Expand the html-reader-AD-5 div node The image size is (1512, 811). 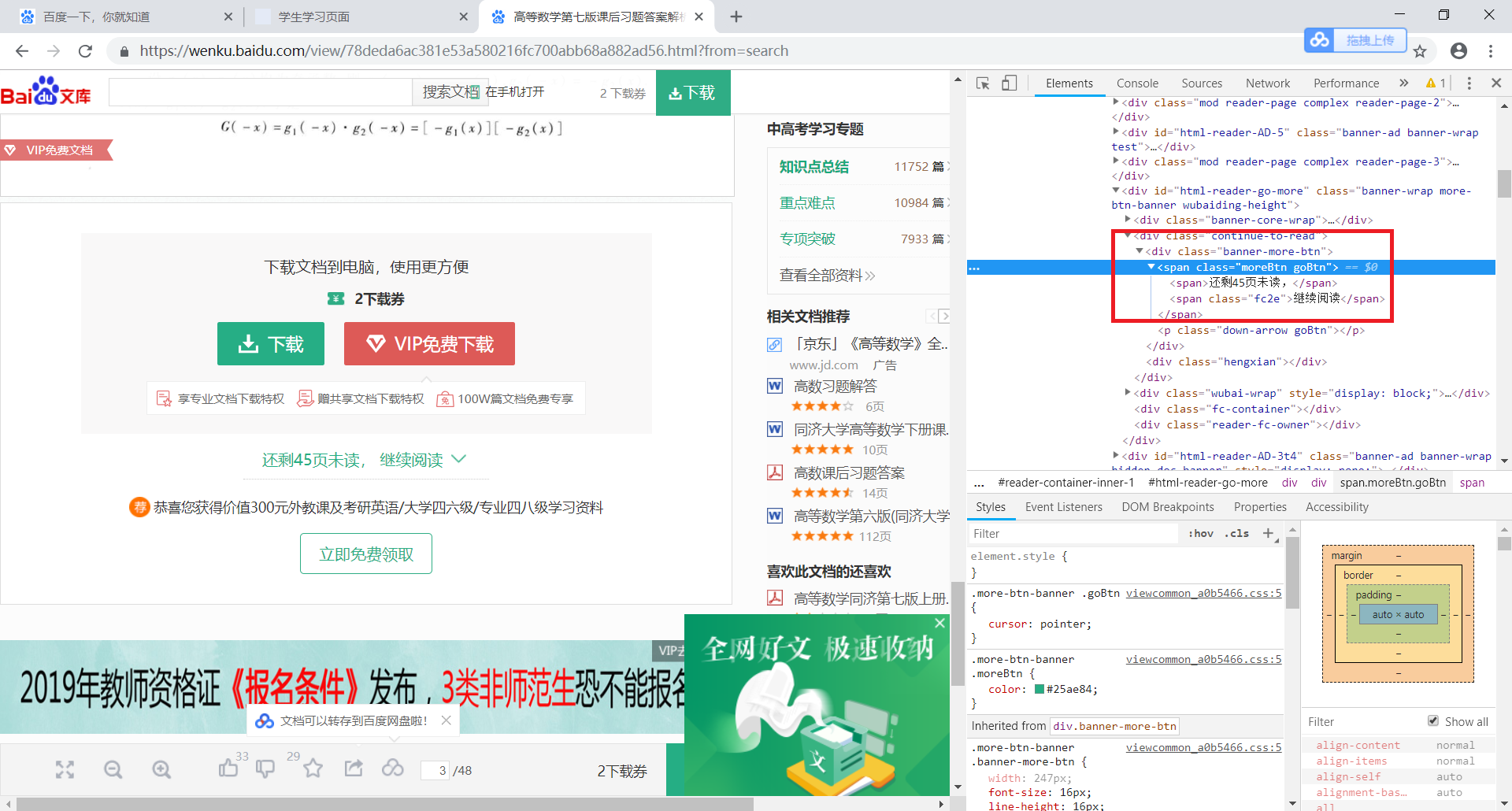pyautogui.click(x=1116, y=132)
